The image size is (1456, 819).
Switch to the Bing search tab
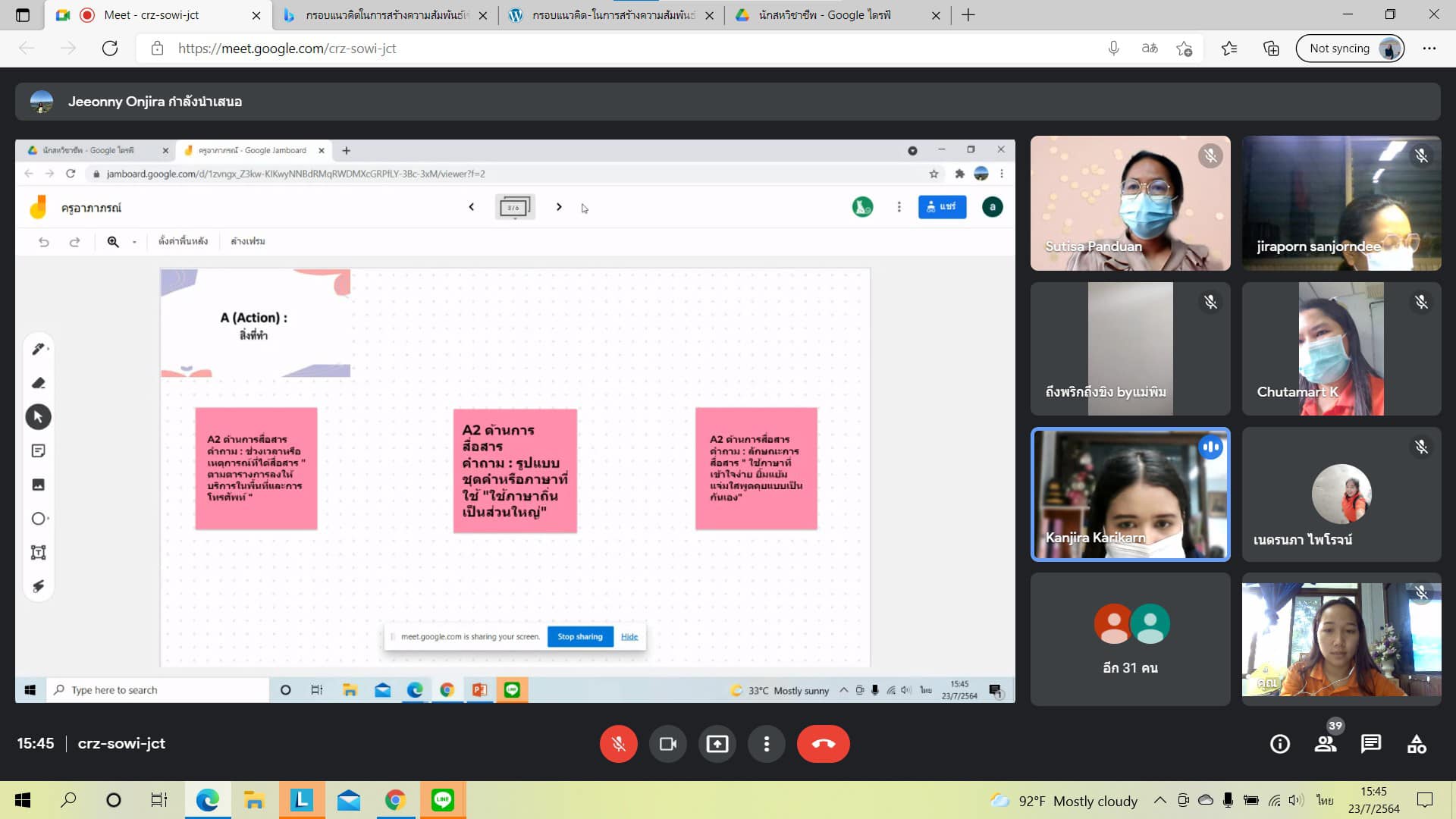pyautogui.click(x=385, y=15)
